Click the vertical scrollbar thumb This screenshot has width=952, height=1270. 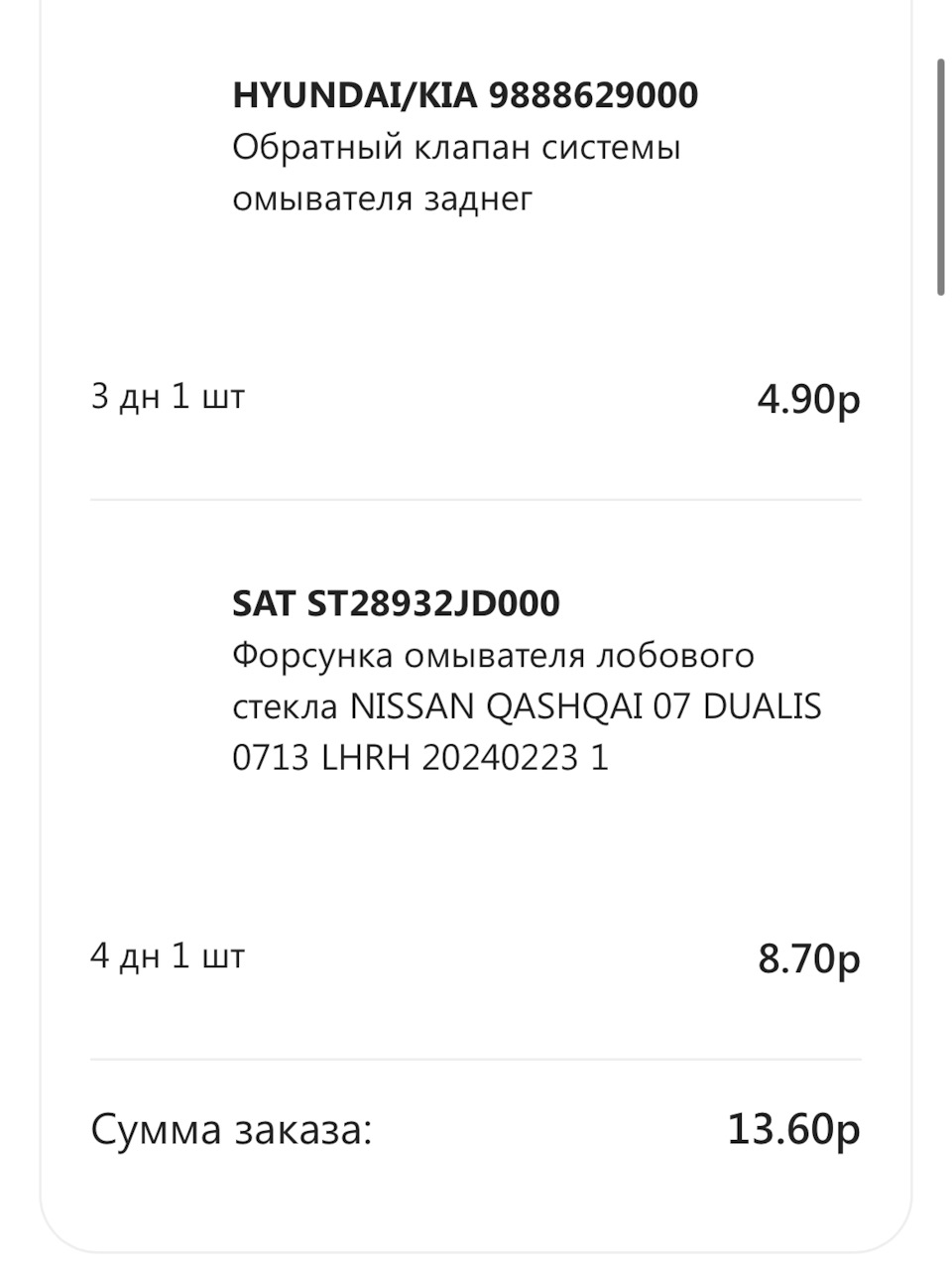tap(941, 177)
